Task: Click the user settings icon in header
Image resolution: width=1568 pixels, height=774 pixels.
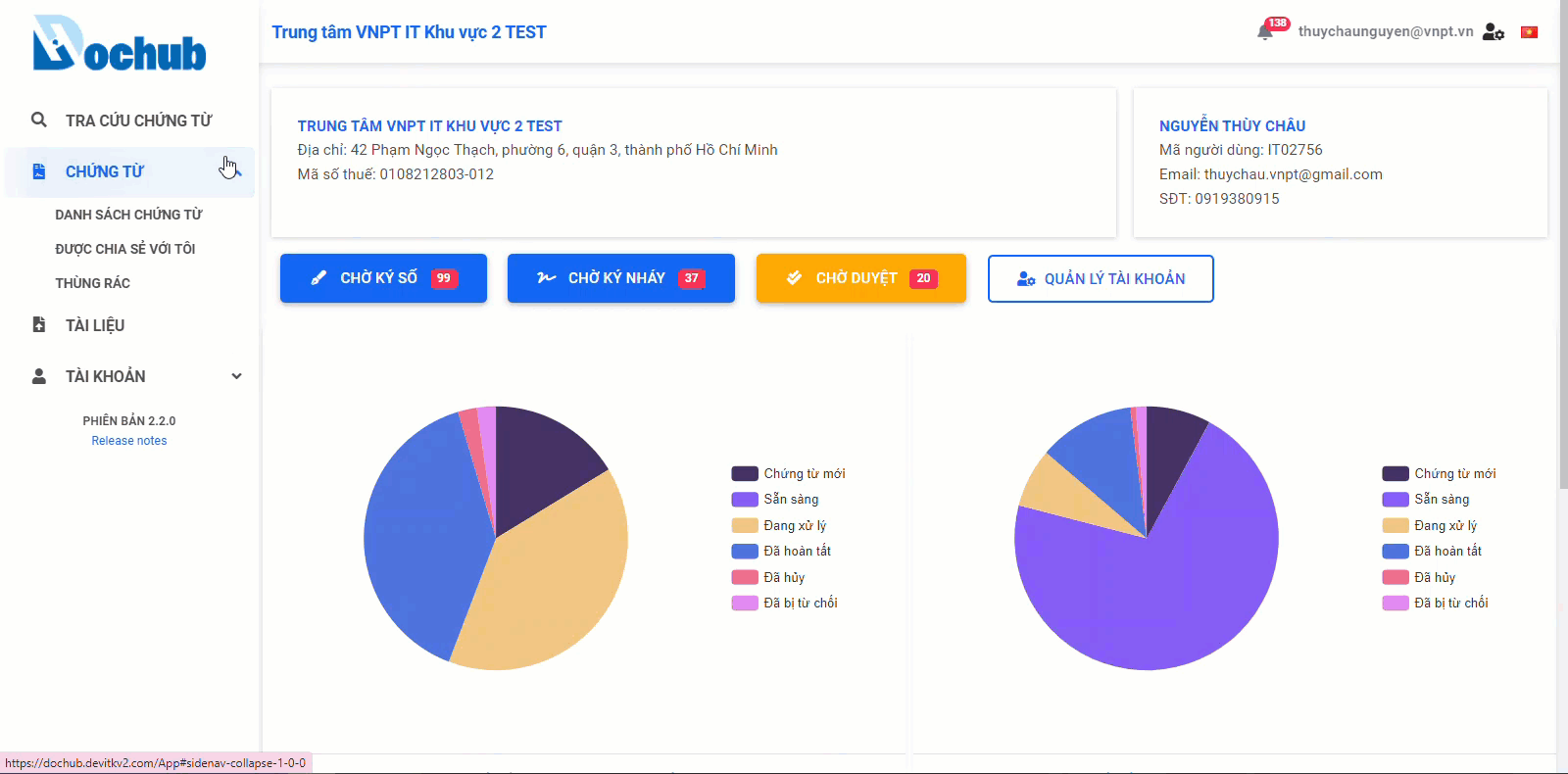Action: coord(1494,32)
